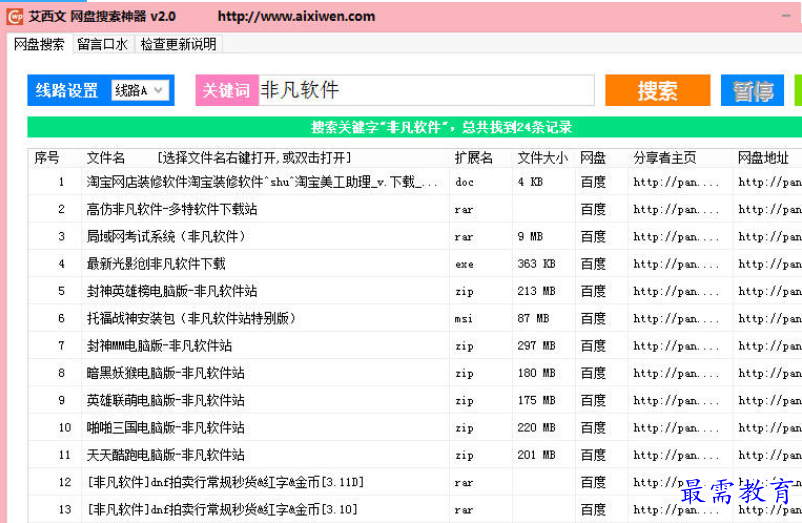This screenshot has height=523, width=802.
Task: Open the 线路A route dropdown
Action: [140, 90]
